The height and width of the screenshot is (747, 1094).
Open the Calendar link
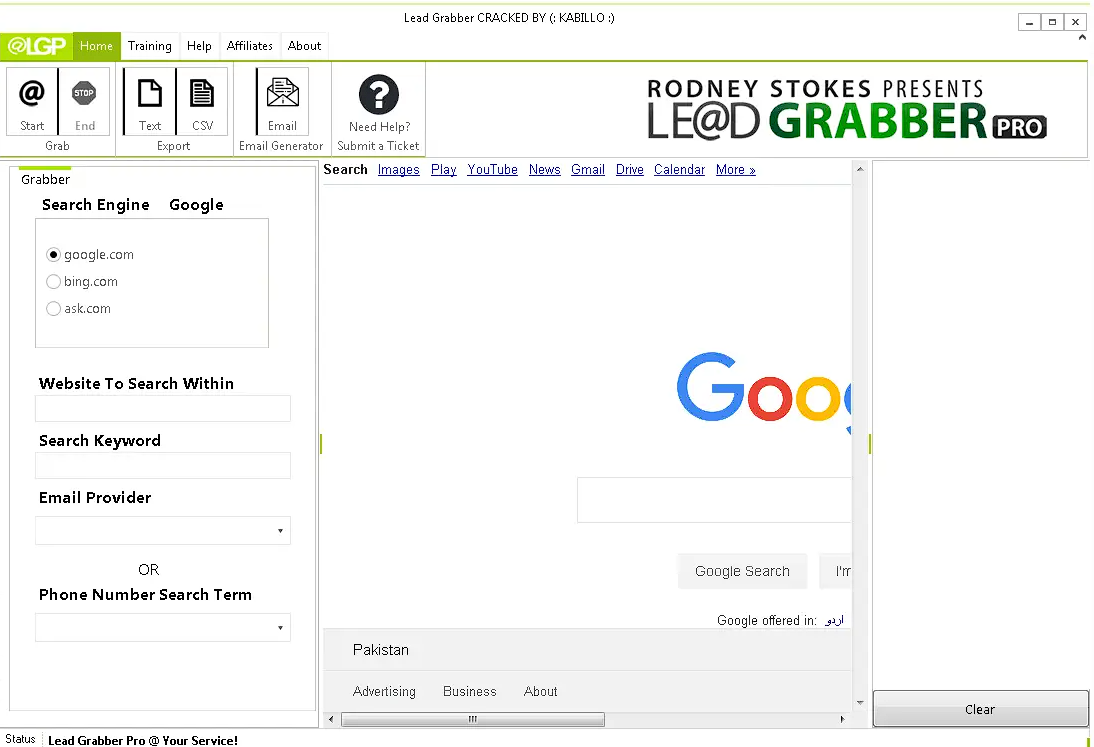(680, 169)
